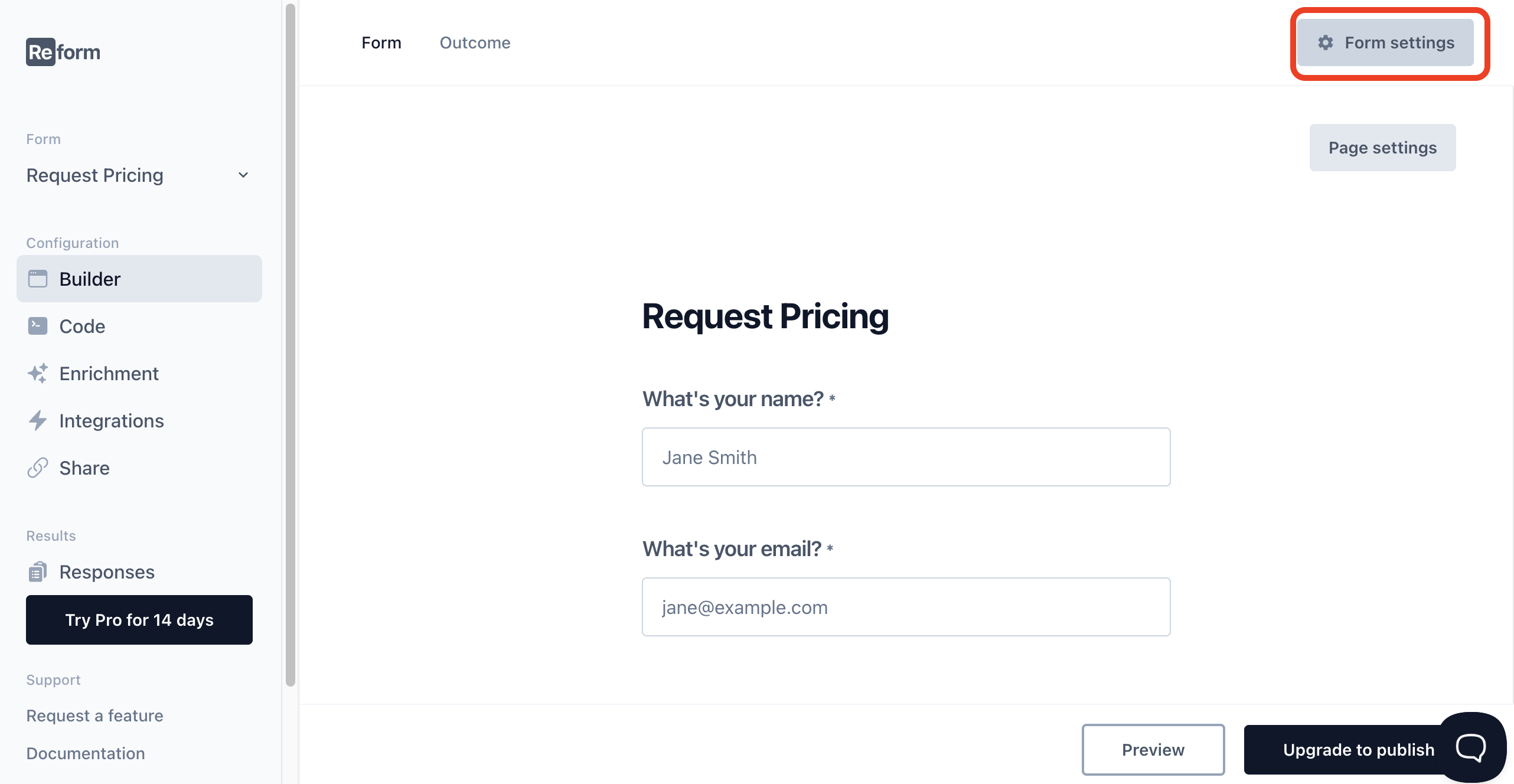Click the gear icon in Form settings
The image size is (1514, 784).
[1326, 43]
